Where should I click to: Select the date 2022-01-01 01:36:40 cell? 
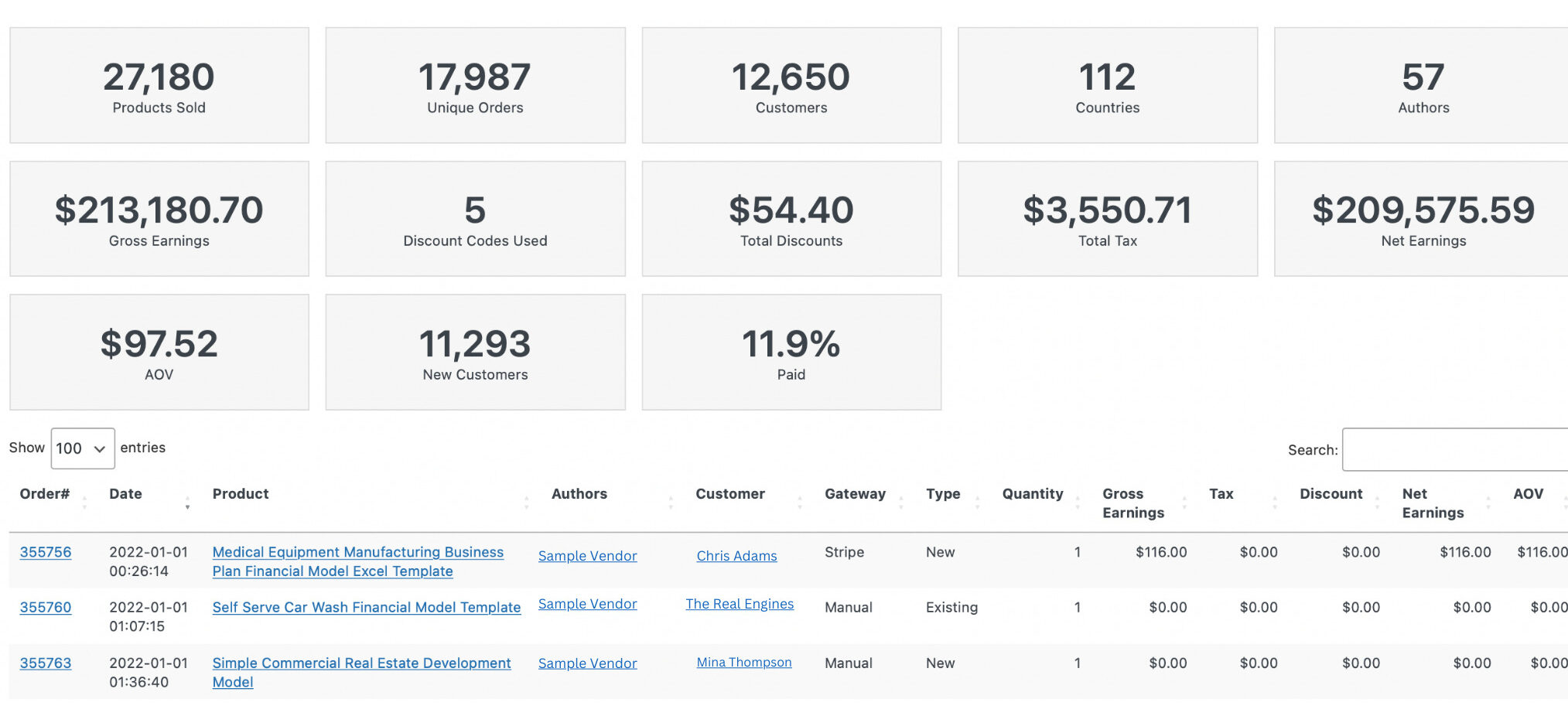(149, 673)
